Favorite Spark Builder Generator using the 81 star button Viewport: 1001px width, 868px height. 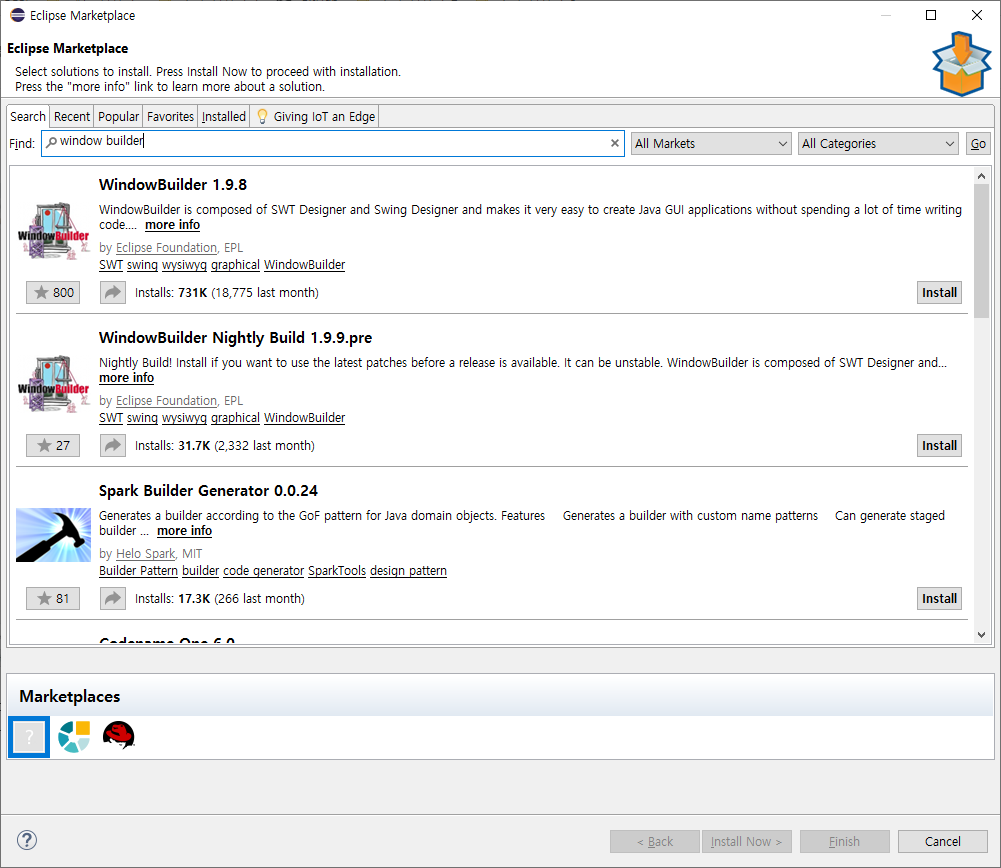pyautogui.click(x=53, y=599)
